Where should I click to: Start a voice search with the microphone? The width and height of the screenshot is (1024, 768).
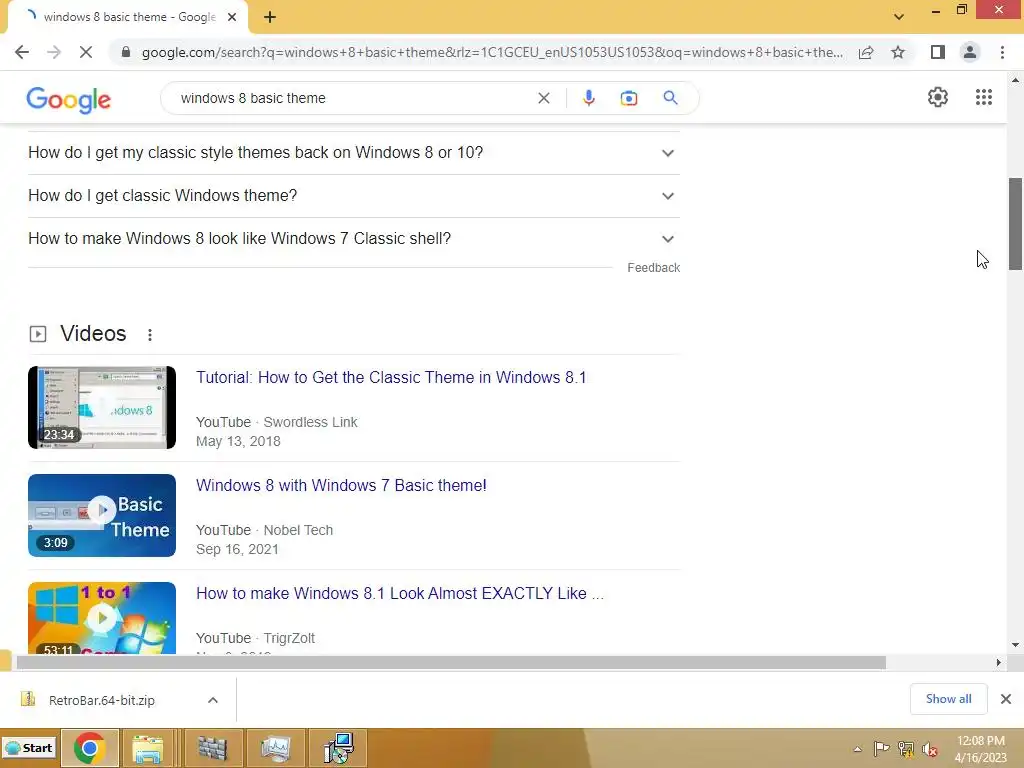588,98
